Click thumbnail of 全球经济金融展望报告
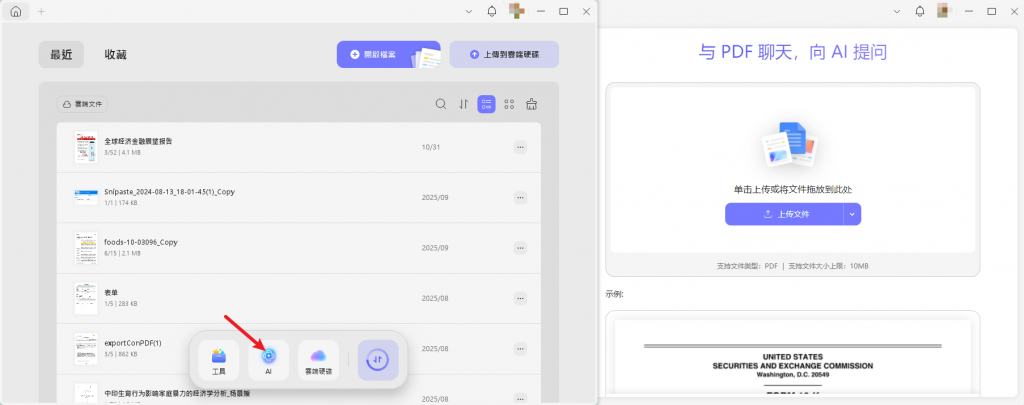1024x405 pixels. click(86, 147)
